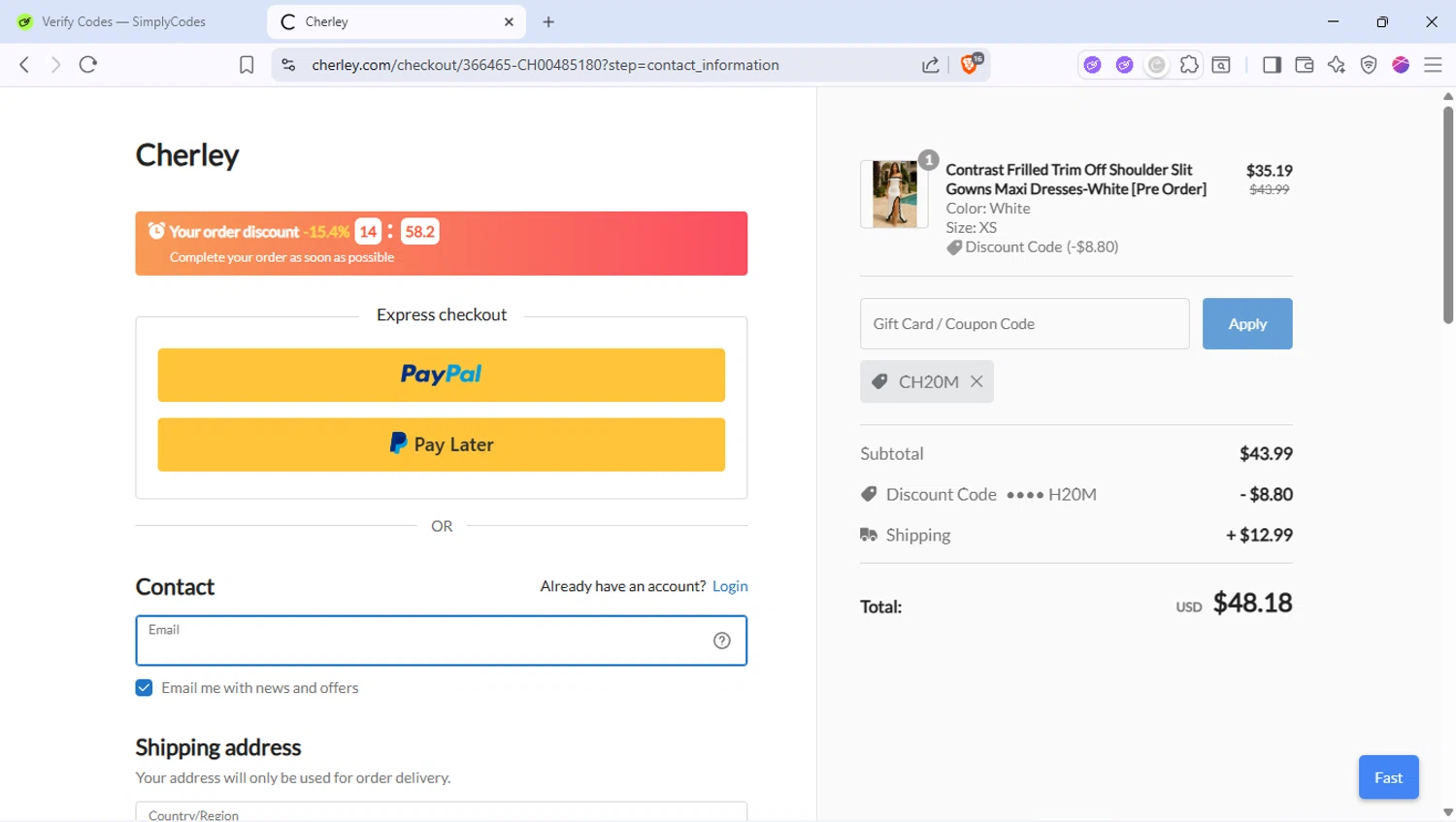Switch to the Cherley tab

point(396,21)
